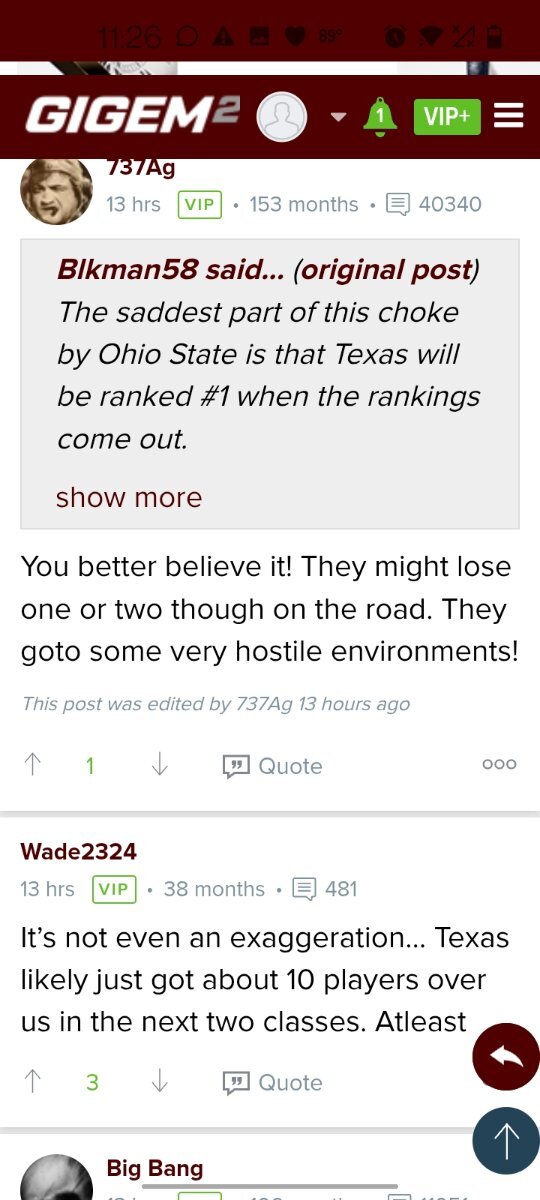This screenshot has width=540, height=1200.
Task: Quote Wade2324's reply
Action: point(273,1083)
